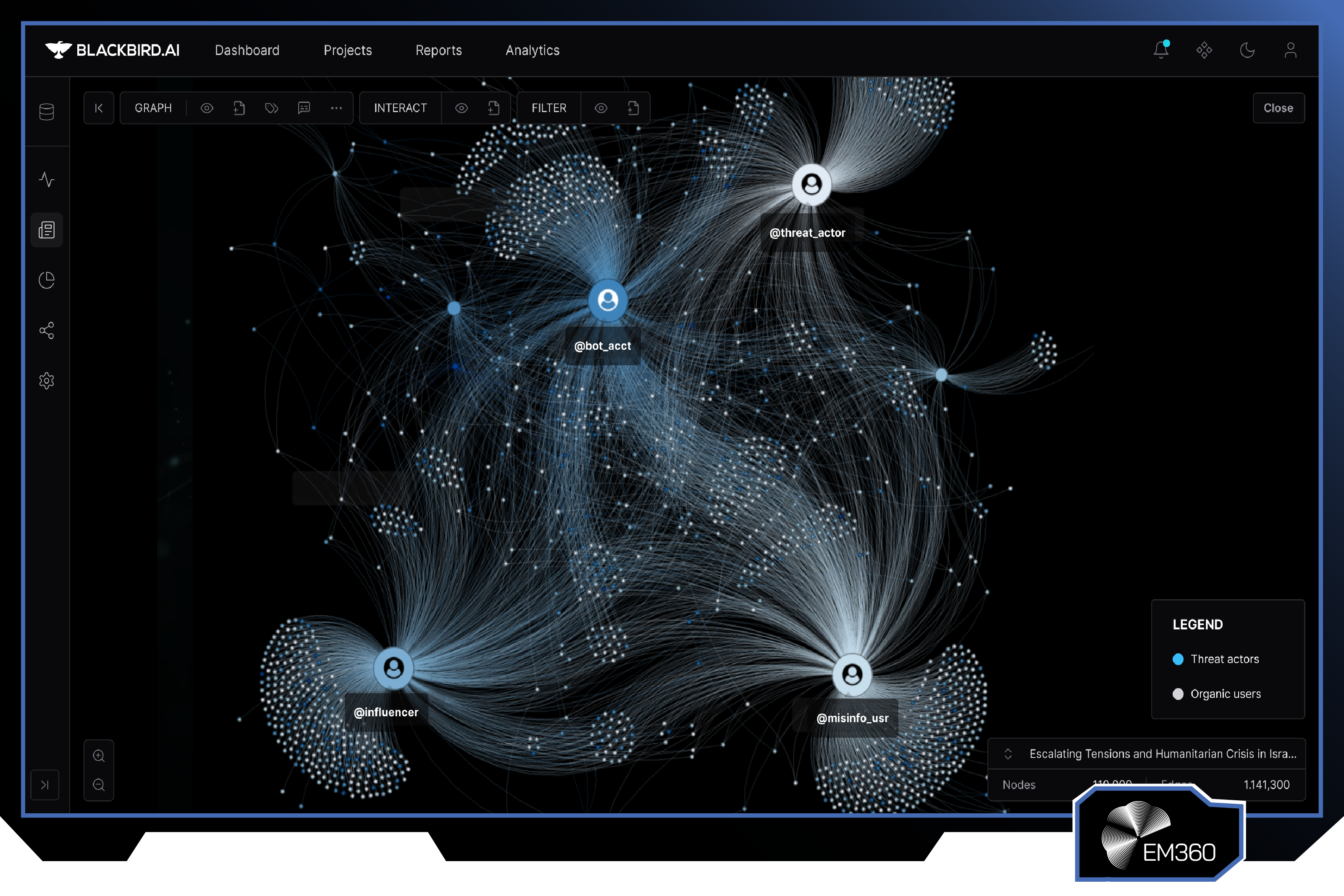Select the @bot_acct node

tap(608, 299)
